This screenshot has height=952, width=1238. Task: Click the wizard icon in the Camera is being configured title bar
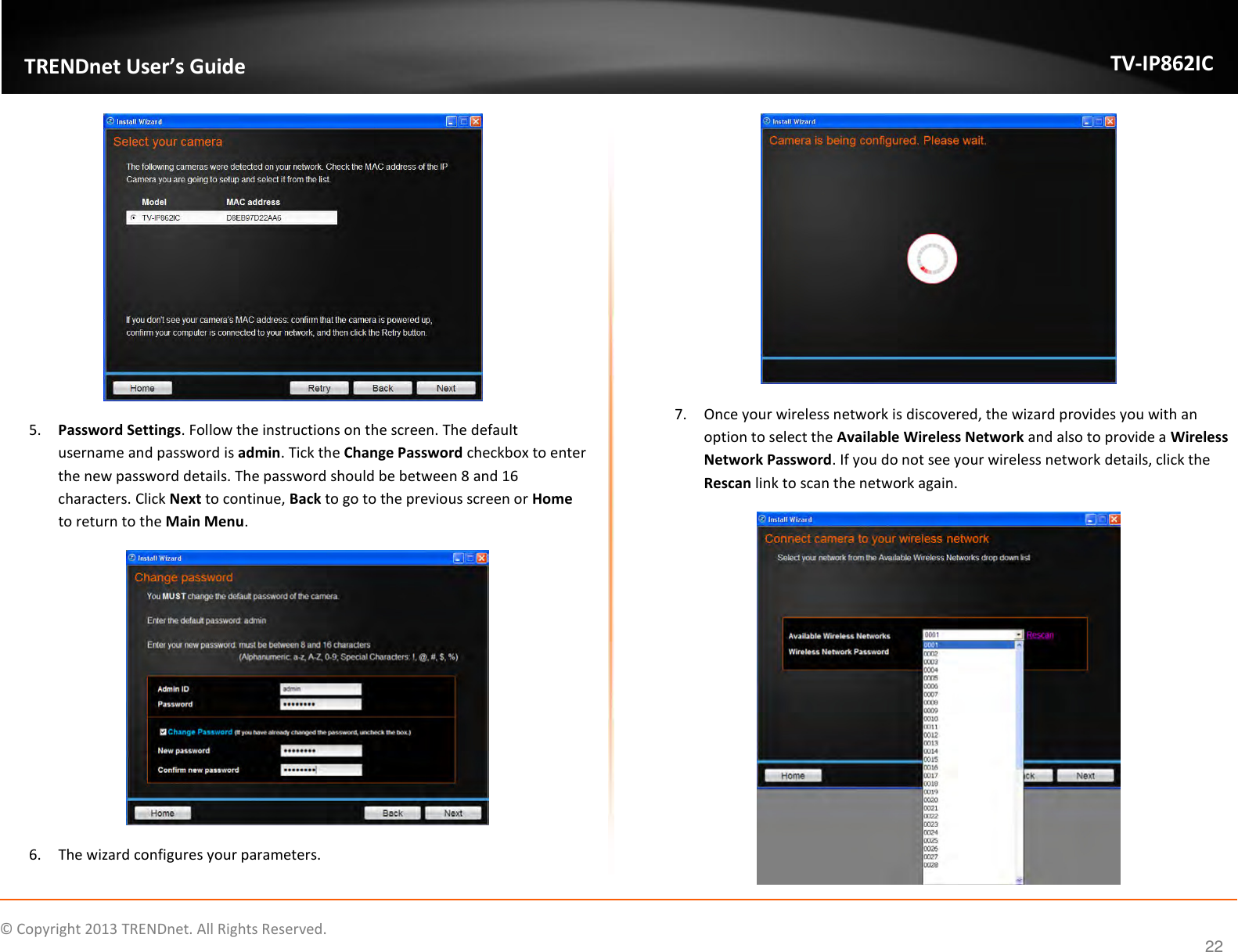pyautogui.click(x=767, y=121)
